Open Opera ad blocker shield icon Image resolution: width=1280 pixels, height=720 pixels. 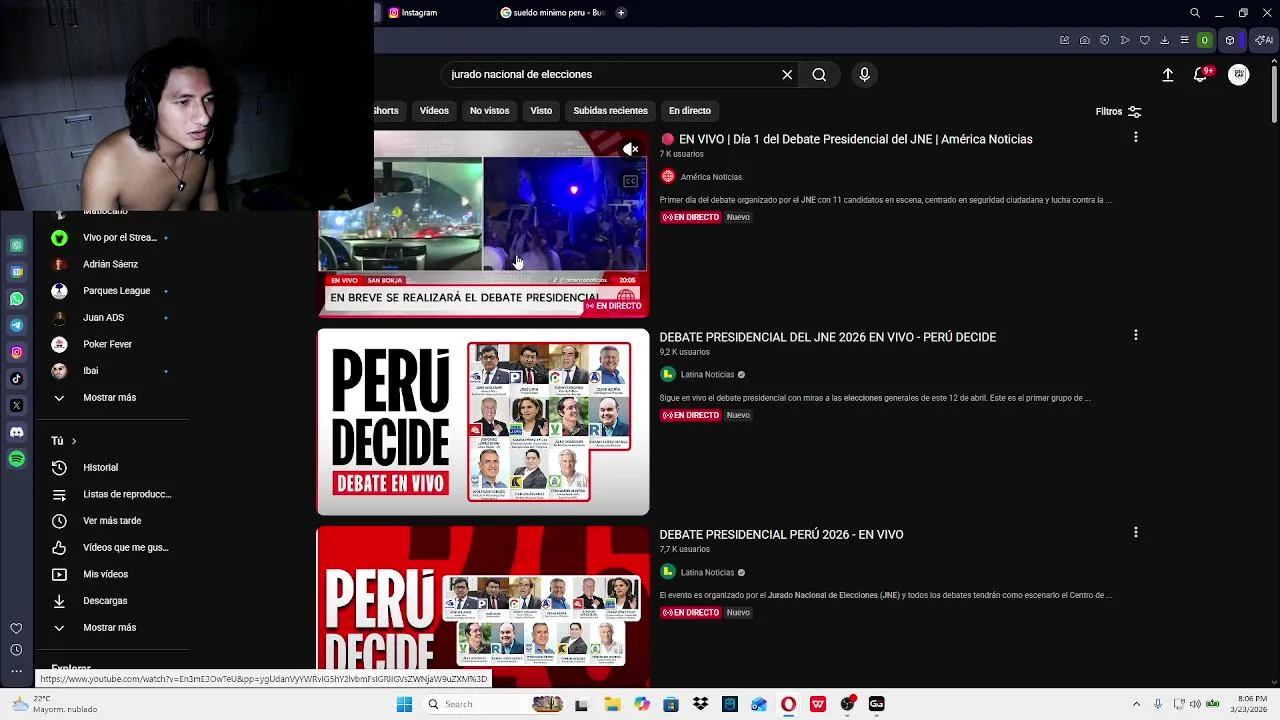(x=1105, y=40)
